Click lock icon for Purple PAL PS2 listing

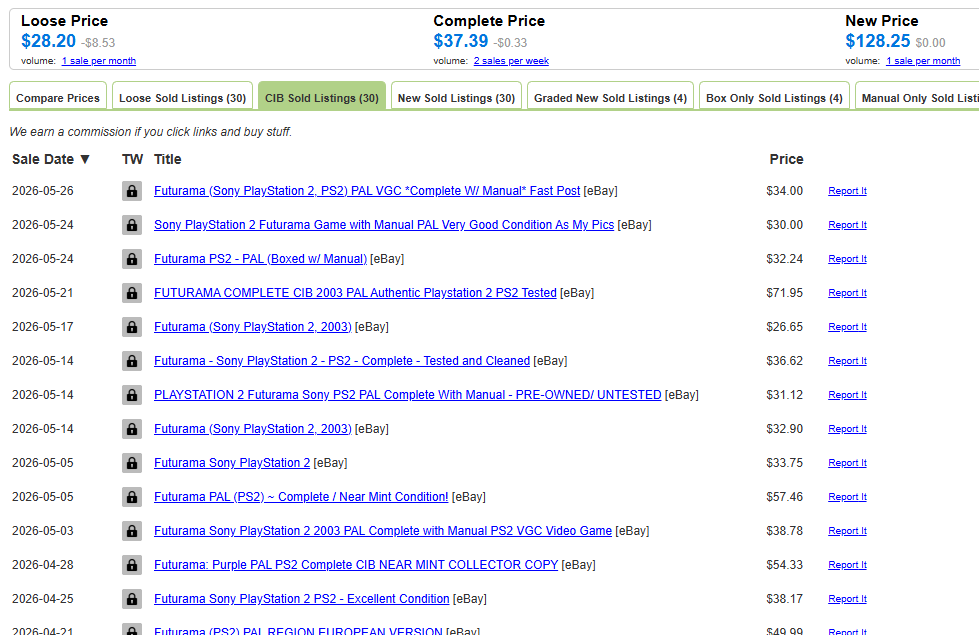(132, 565)
